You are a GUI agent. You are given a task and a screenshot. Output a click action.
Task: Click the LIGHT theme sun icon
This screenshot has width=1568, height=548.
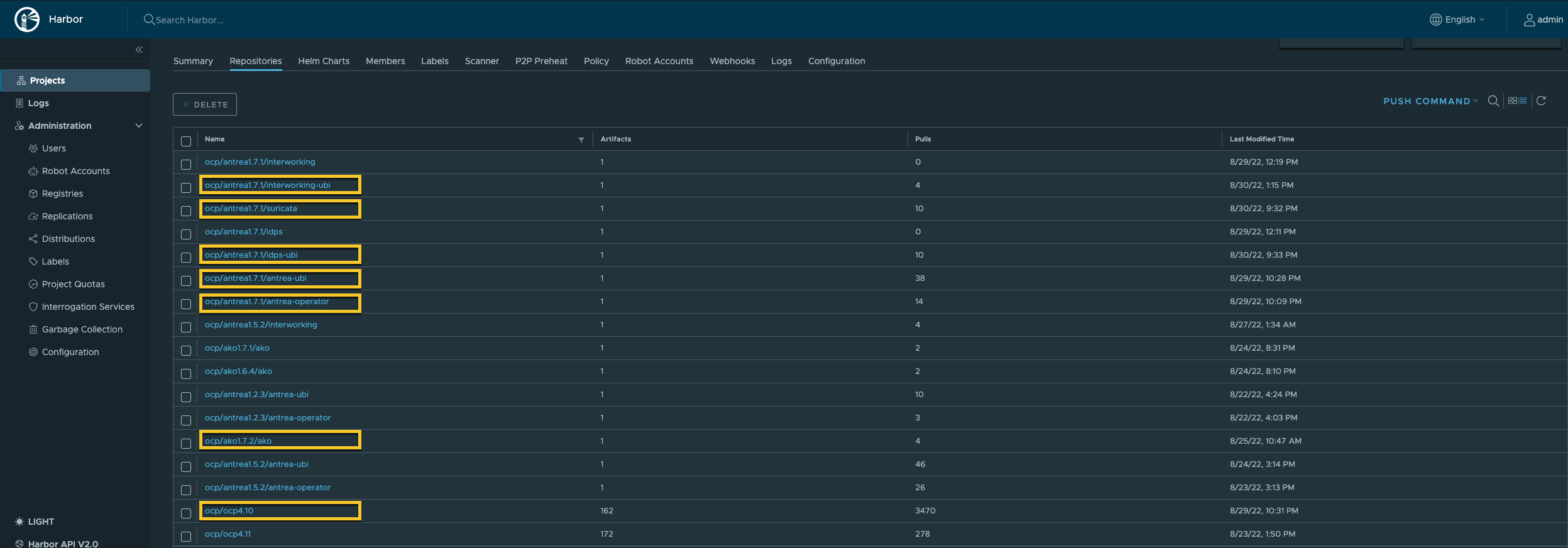19,522
